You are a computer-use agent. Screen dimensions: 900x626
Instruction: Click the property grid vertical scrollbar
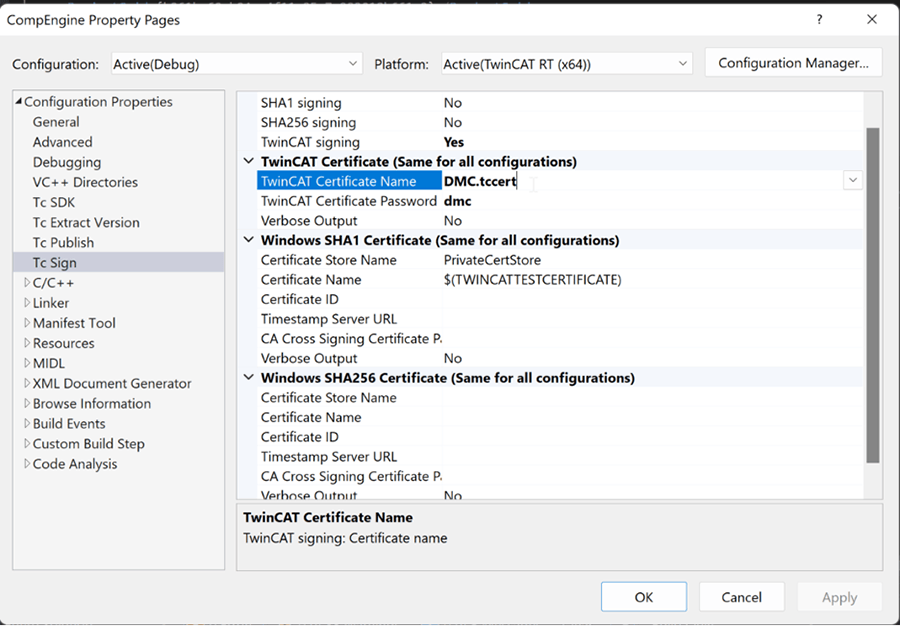pos(872,295)
